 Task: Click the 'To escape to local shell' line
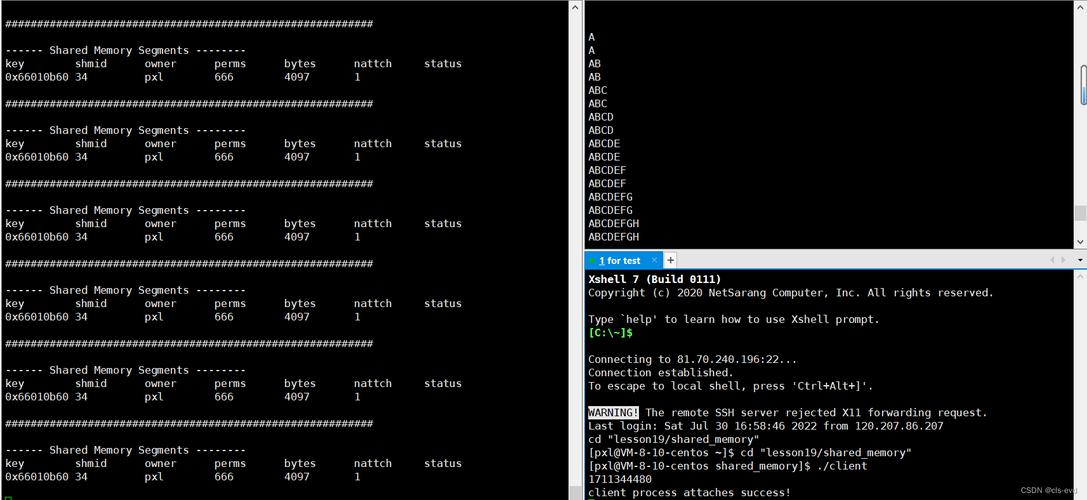(x=730, y=386)
